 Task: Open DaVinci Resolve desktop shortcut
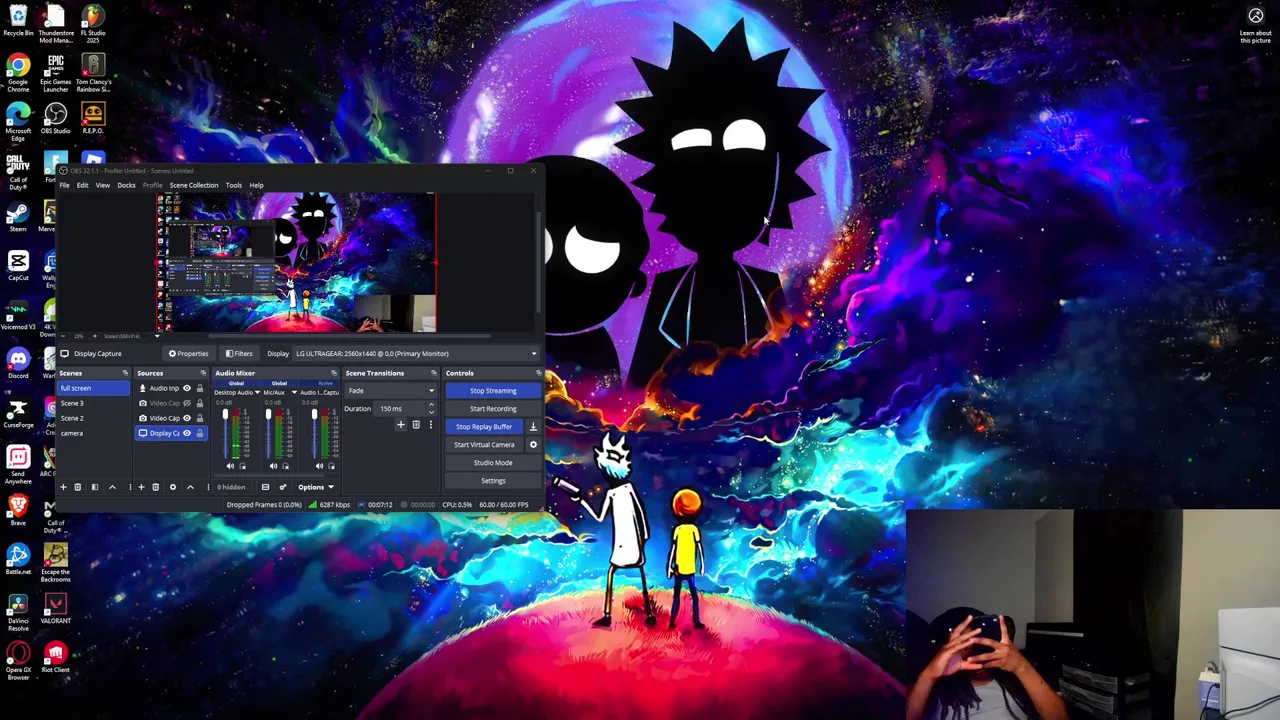(18, 613)
